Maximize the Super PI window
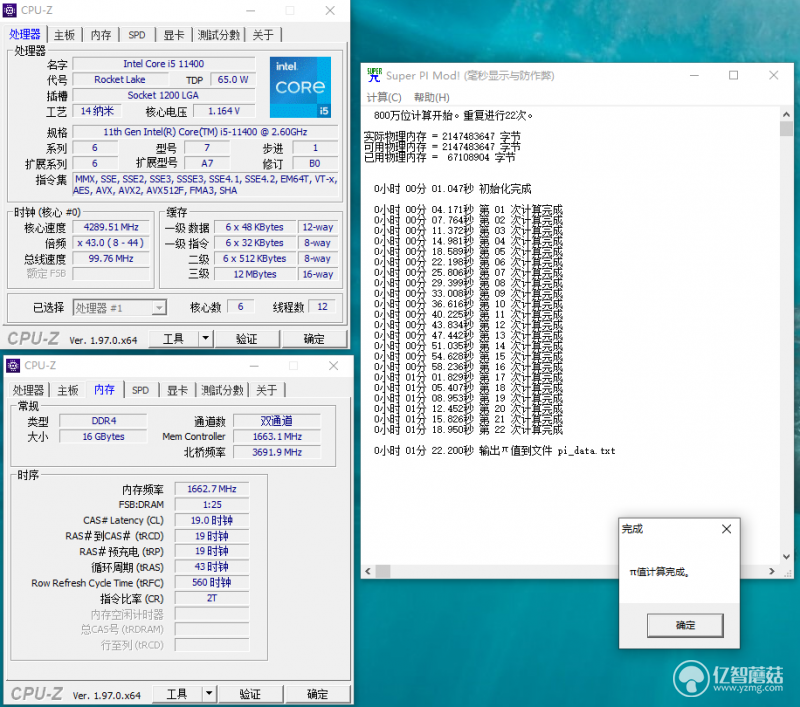The height and width of the screenshot is (707, 800). [733, 75]
